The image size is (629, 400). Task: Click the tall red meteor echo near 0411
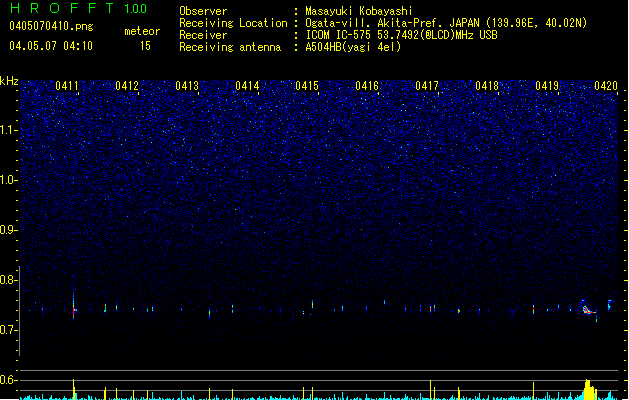pos(73,307)
